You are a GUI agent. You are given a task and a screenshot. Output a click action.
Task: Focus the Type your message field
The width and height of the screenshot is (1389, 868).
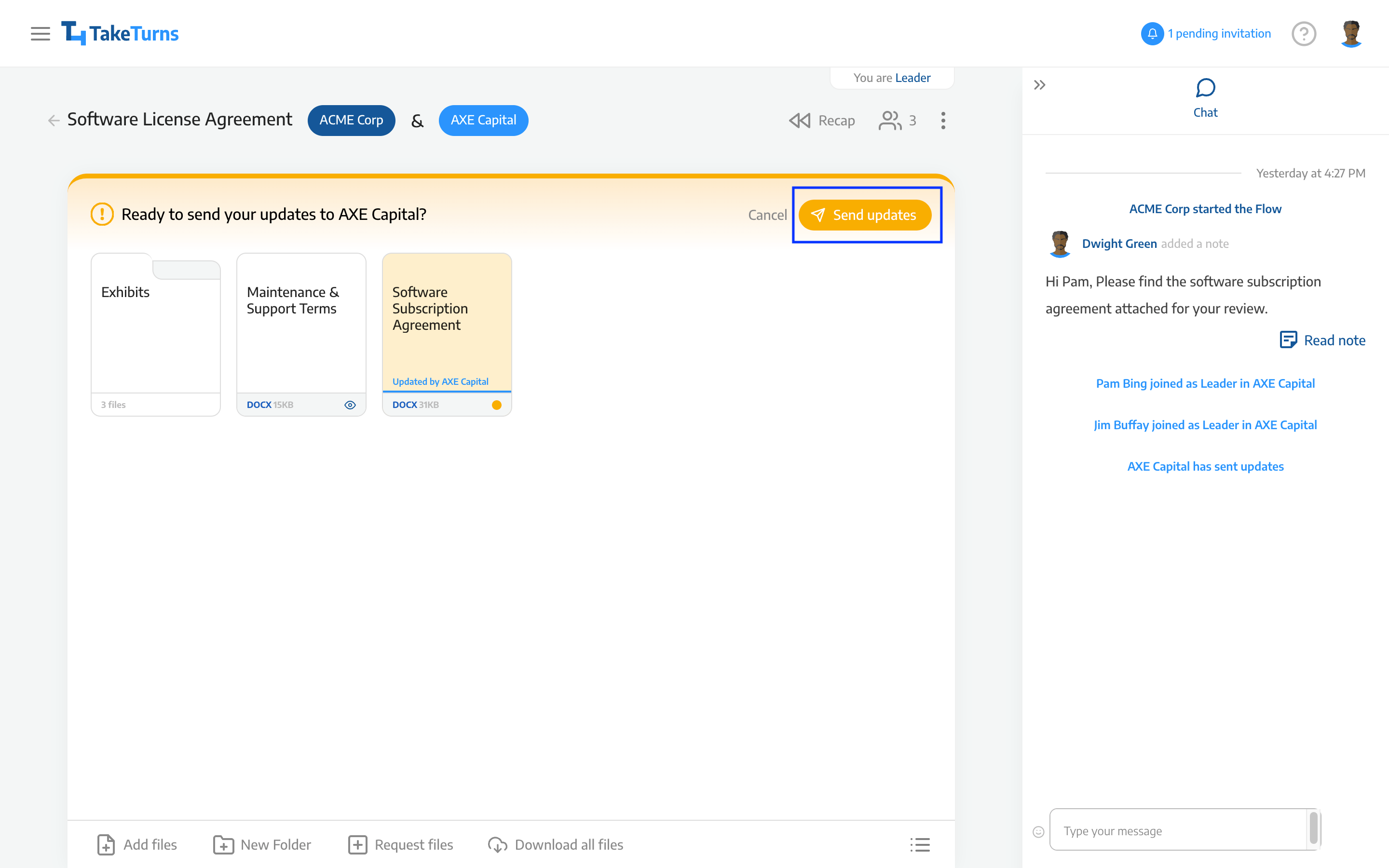1178,830
